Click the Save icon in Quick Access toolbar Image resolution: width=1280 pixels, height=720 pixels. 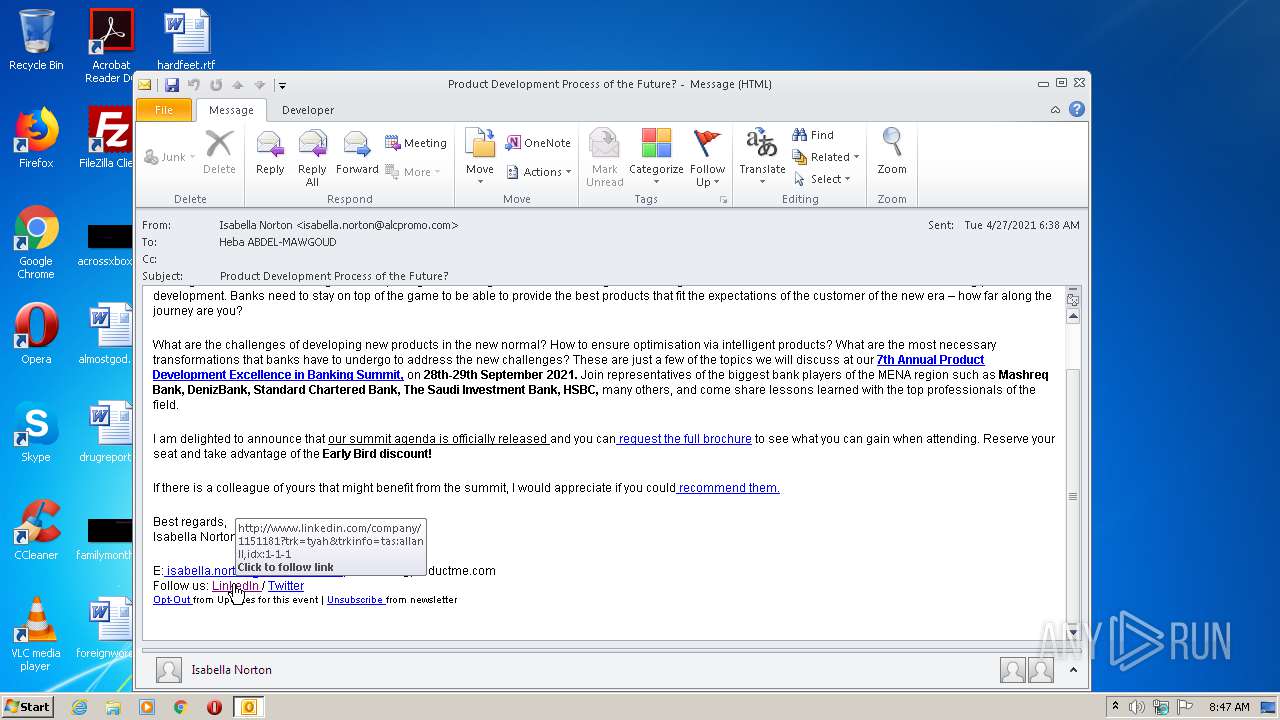(x=172, y=85)
